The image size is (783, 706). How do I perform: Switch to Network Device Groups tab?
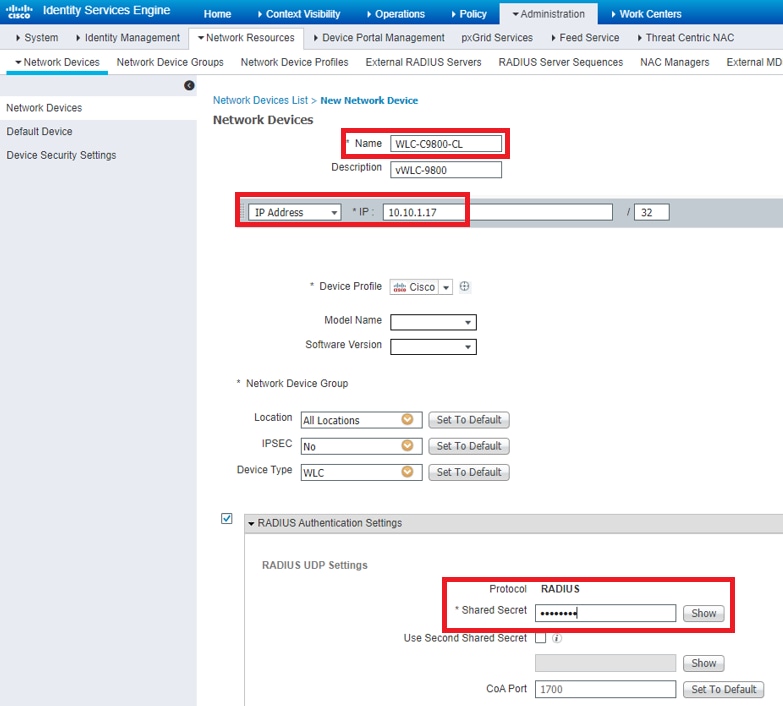tap(170, 62)
